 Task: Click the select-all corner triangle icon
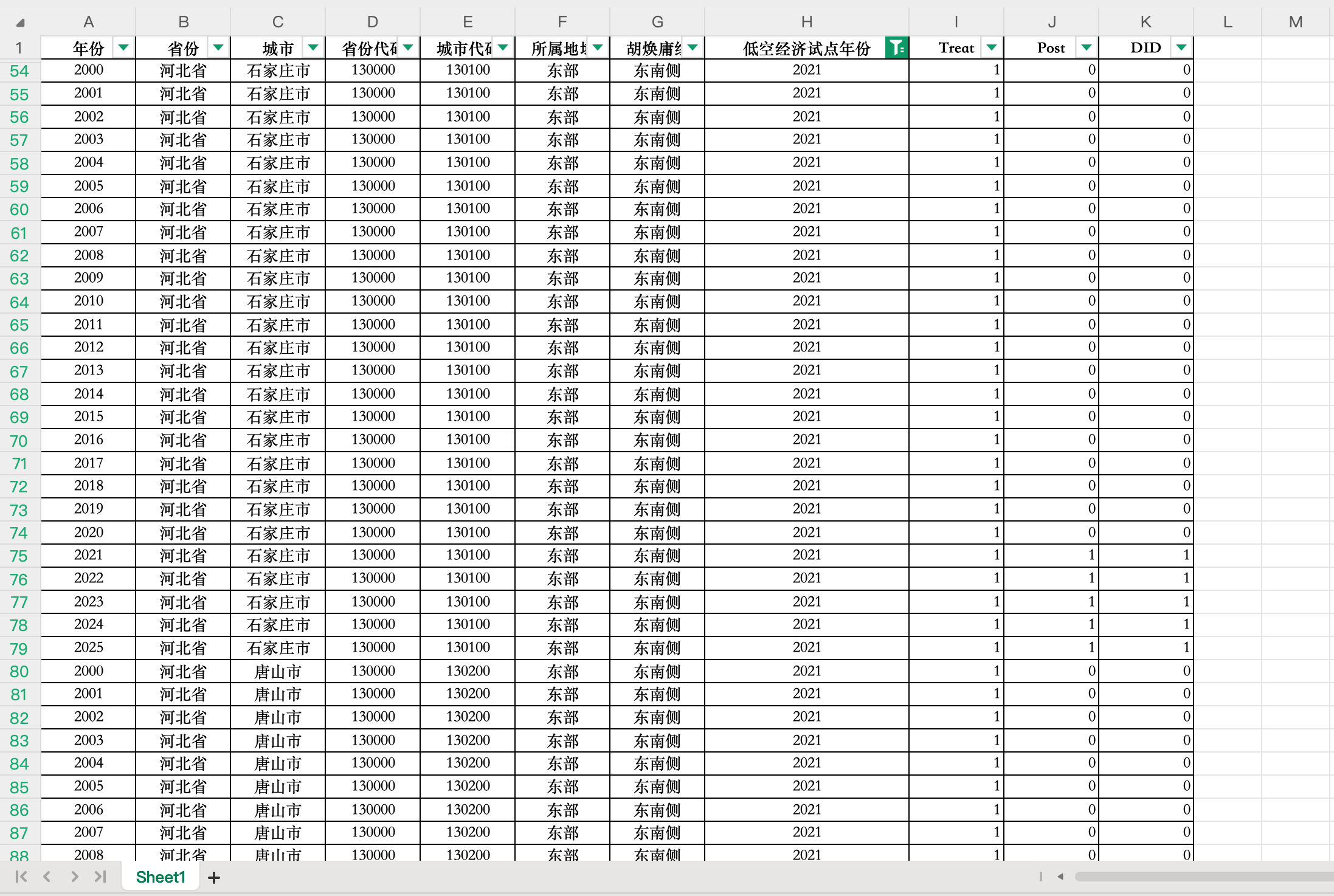20,21
